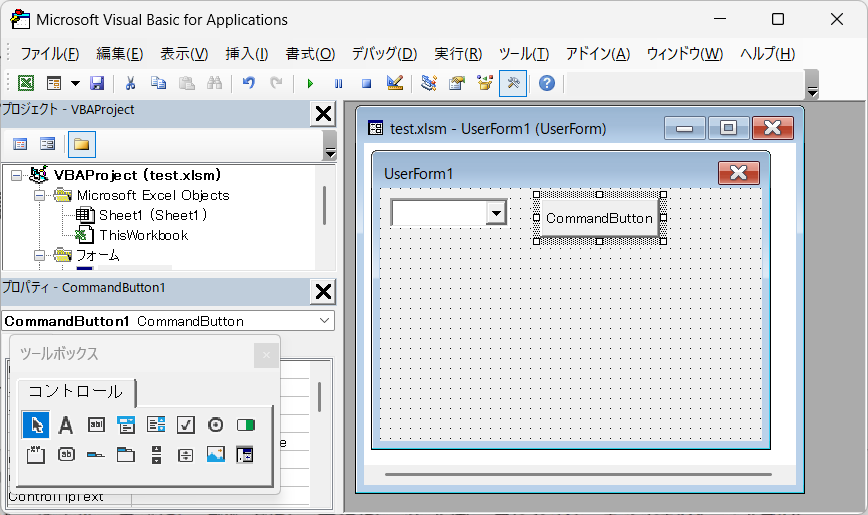Choose the Image tool in toolbox

point(215,455)
